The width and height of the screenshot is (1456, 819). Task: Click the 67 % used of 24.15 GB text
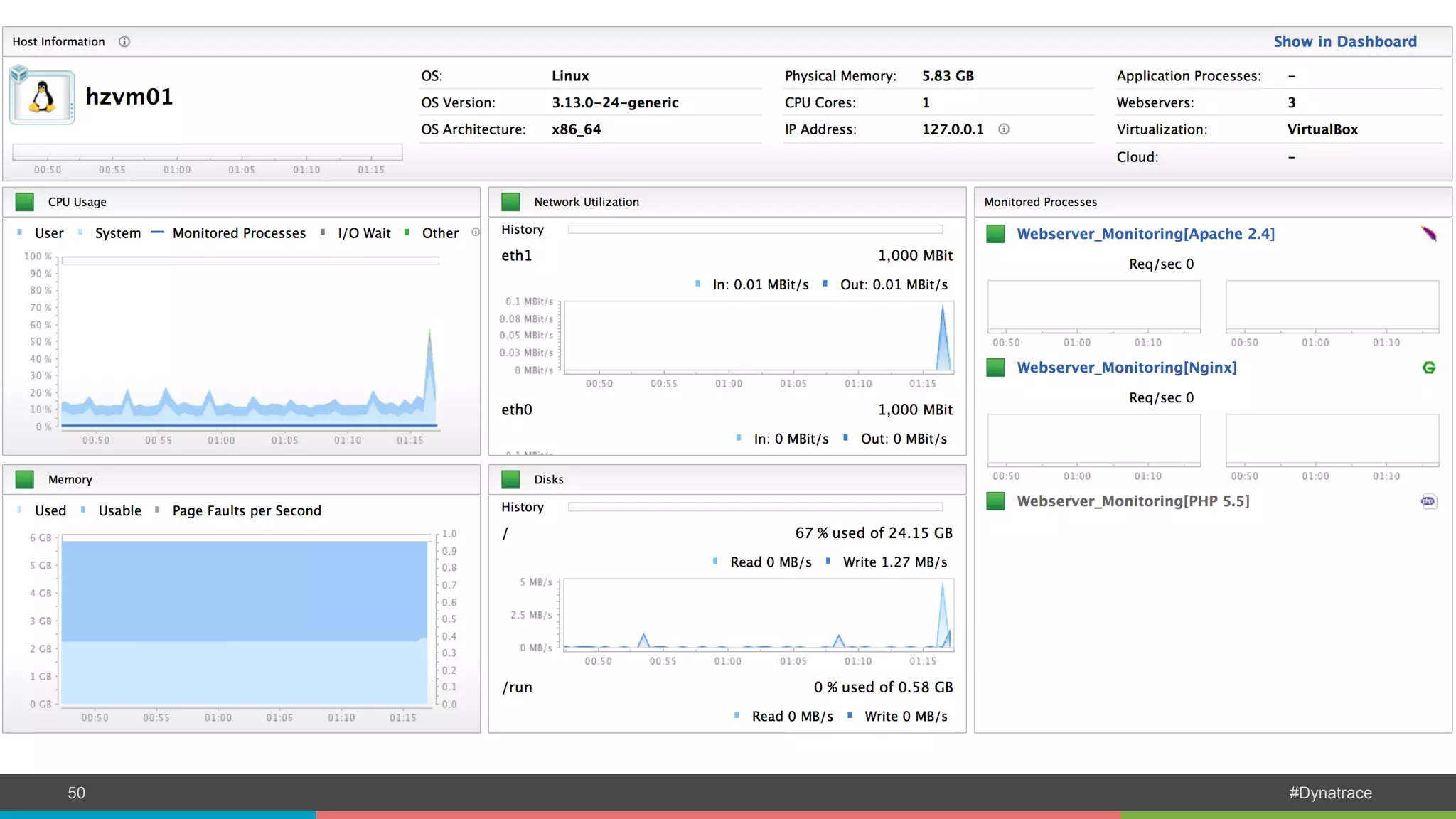coord(874,533)
